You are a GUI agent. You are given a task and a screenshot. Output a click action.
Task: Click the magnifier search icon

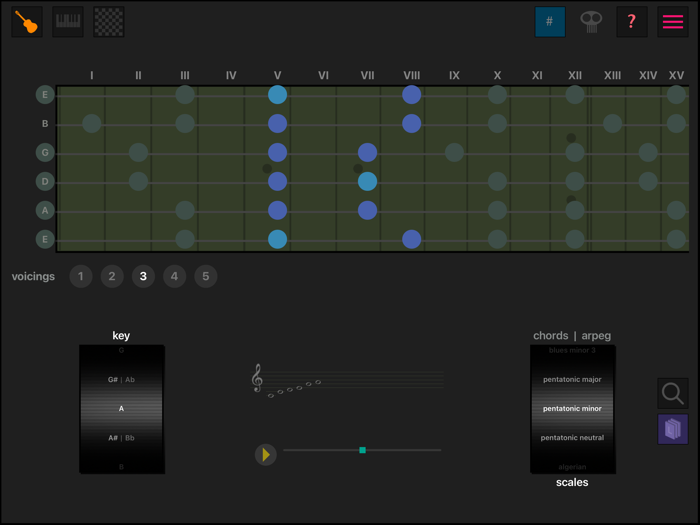click(x=673, y=393)
